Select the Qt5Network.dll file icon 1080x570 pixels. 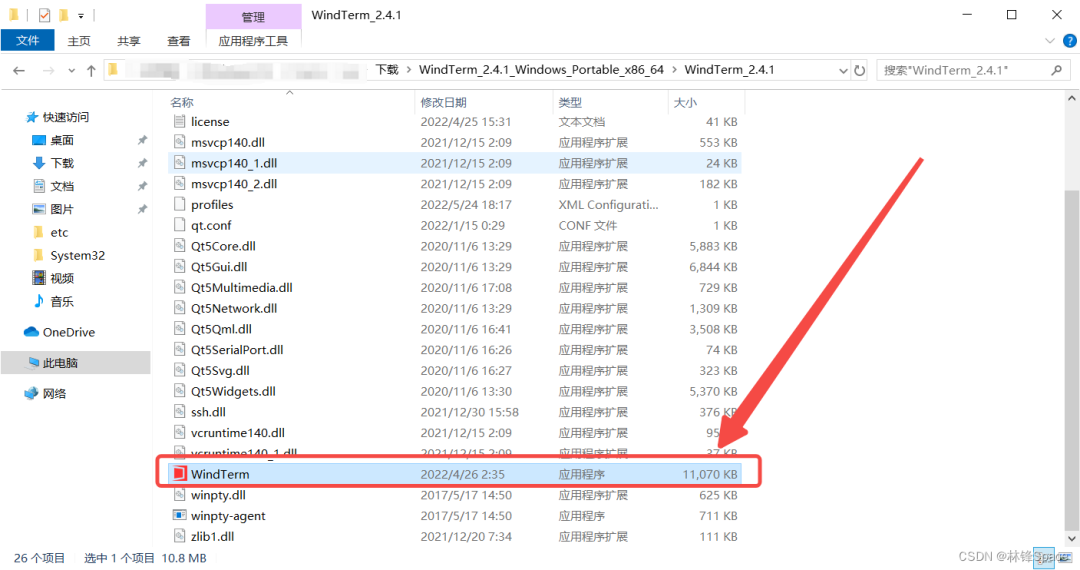click(x=179, y=308)
